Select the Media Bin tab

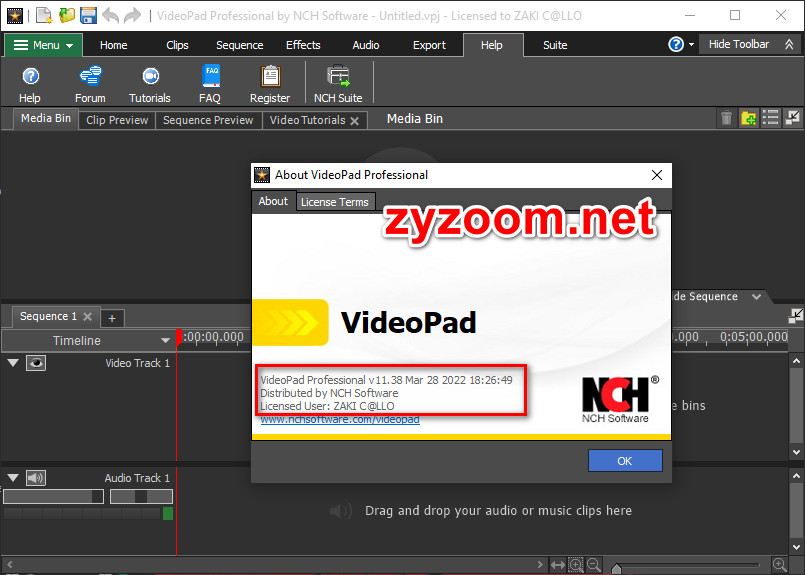[x=46, y=119]
